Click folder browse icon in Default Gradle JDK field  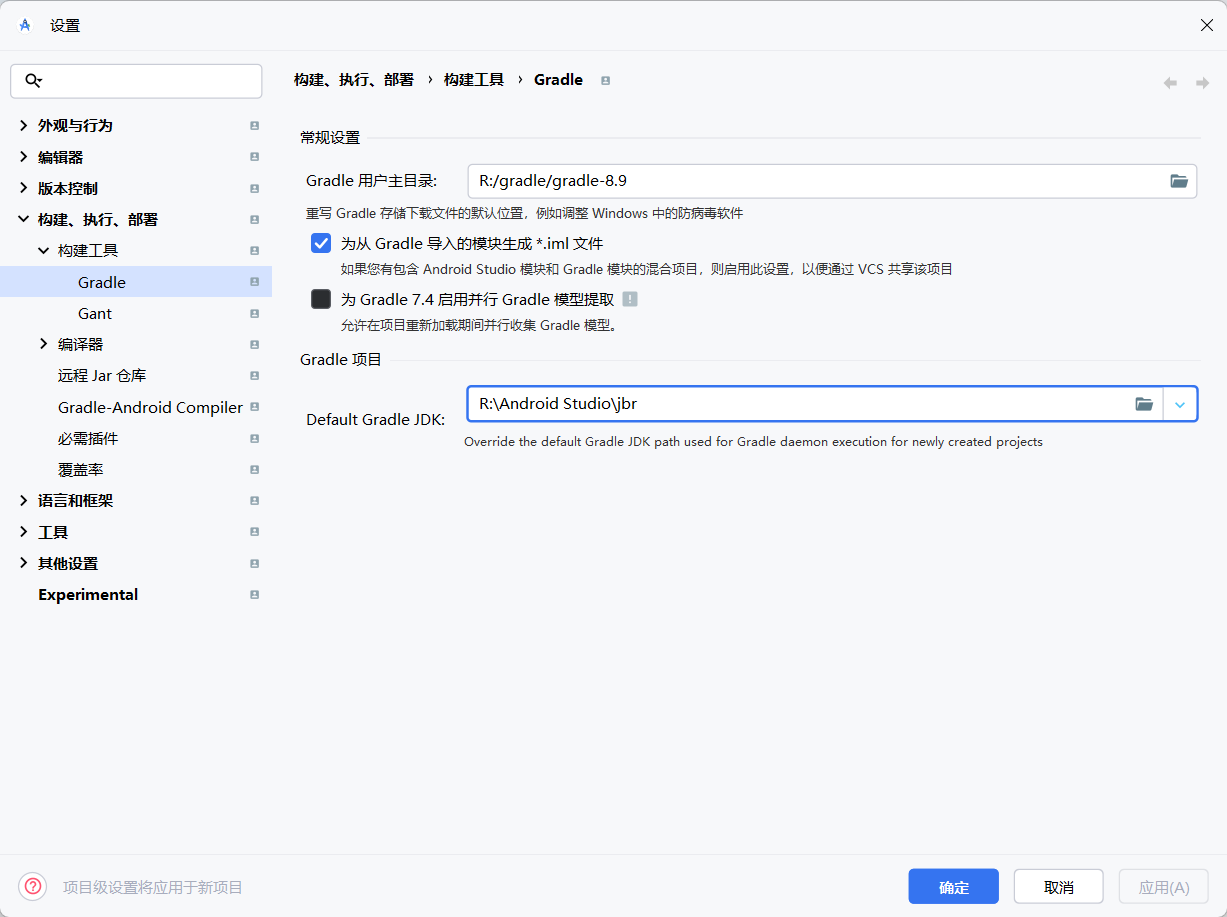(1144, 404)
